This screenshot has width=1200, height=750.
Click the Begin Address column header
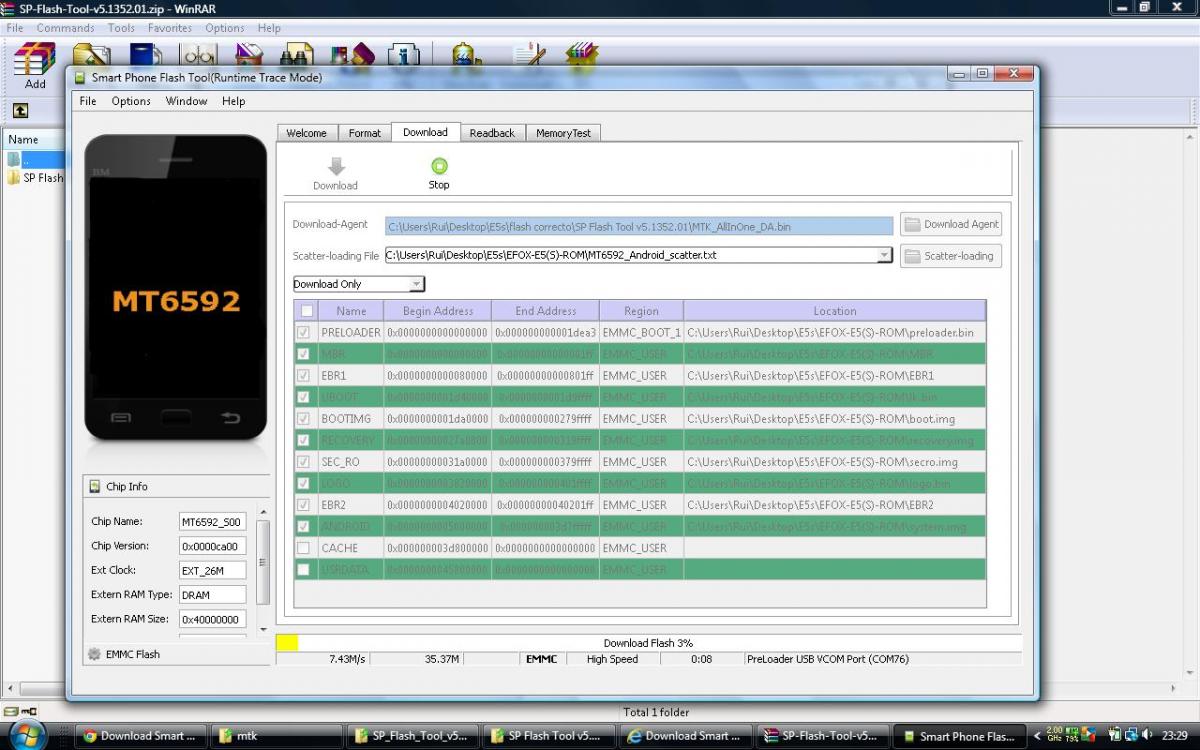(x=438, y=311)
